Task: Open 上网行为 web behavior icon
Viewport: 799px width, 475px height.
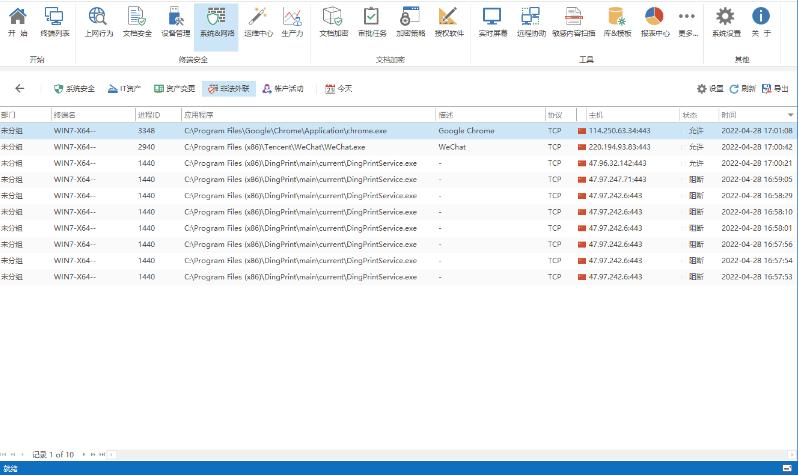Action: (x=99, y=21)
